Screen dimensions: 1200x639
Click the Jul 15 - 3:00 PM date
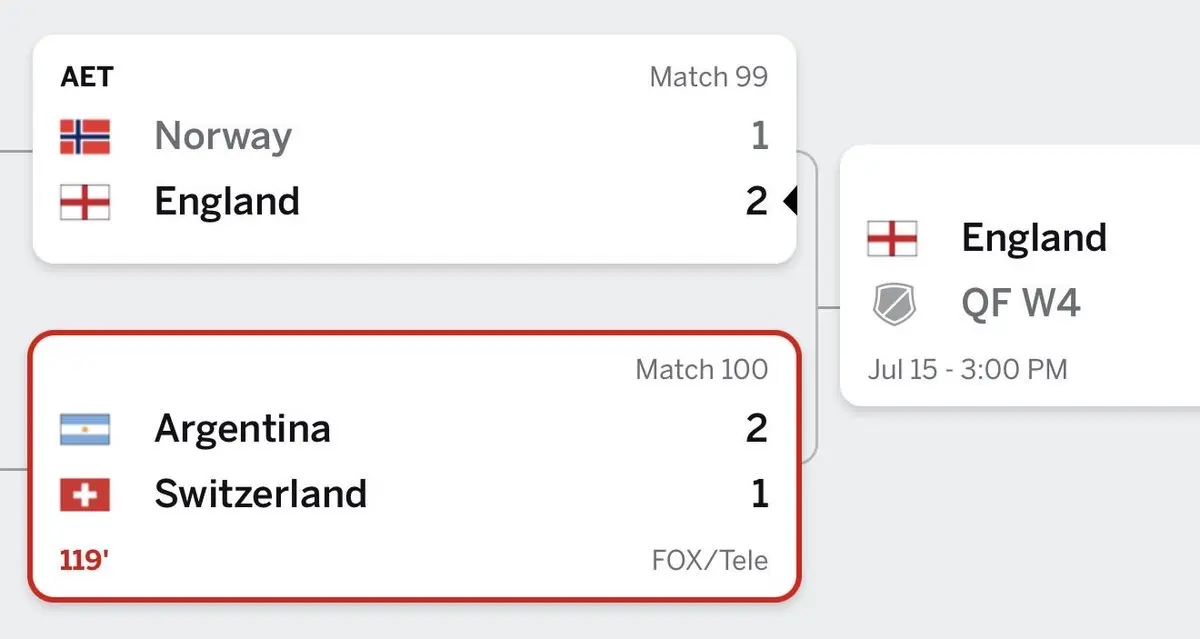[x=967, y=369]
